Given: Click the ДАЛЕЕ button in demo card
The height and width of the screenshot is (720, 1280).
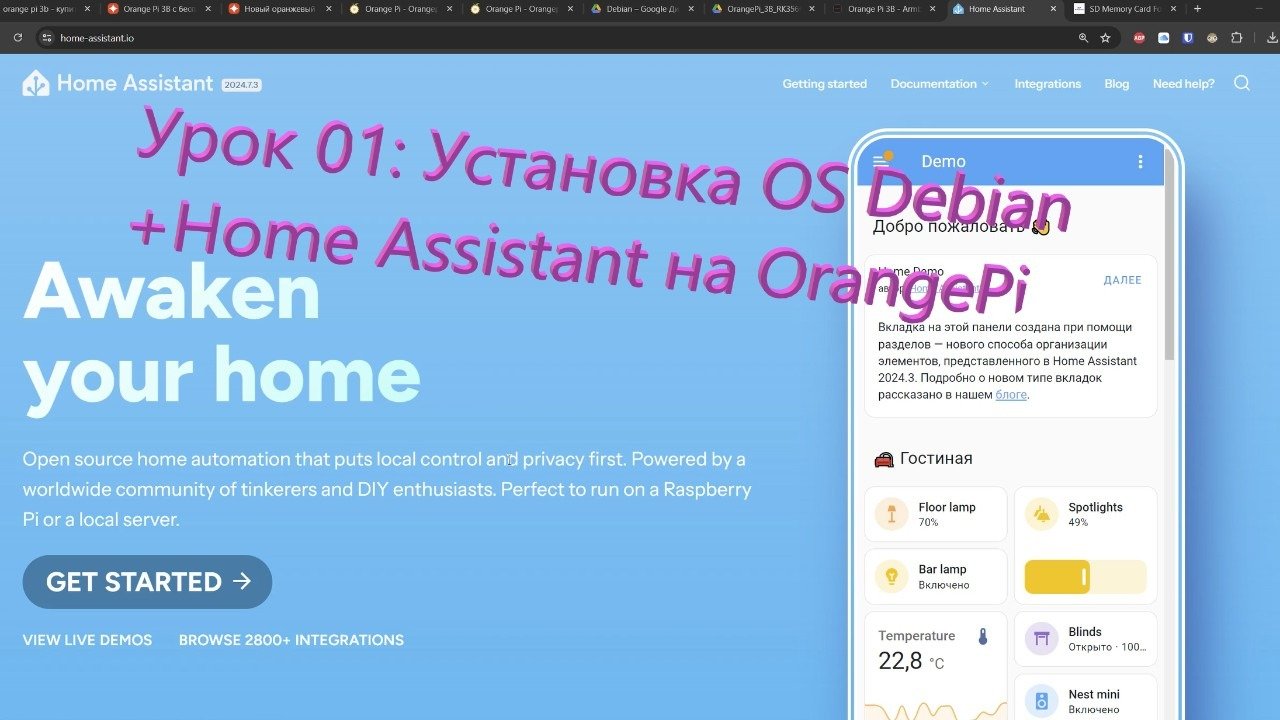Looking at the screenshot, I should pyautogui.click(x=1122, y=280).
